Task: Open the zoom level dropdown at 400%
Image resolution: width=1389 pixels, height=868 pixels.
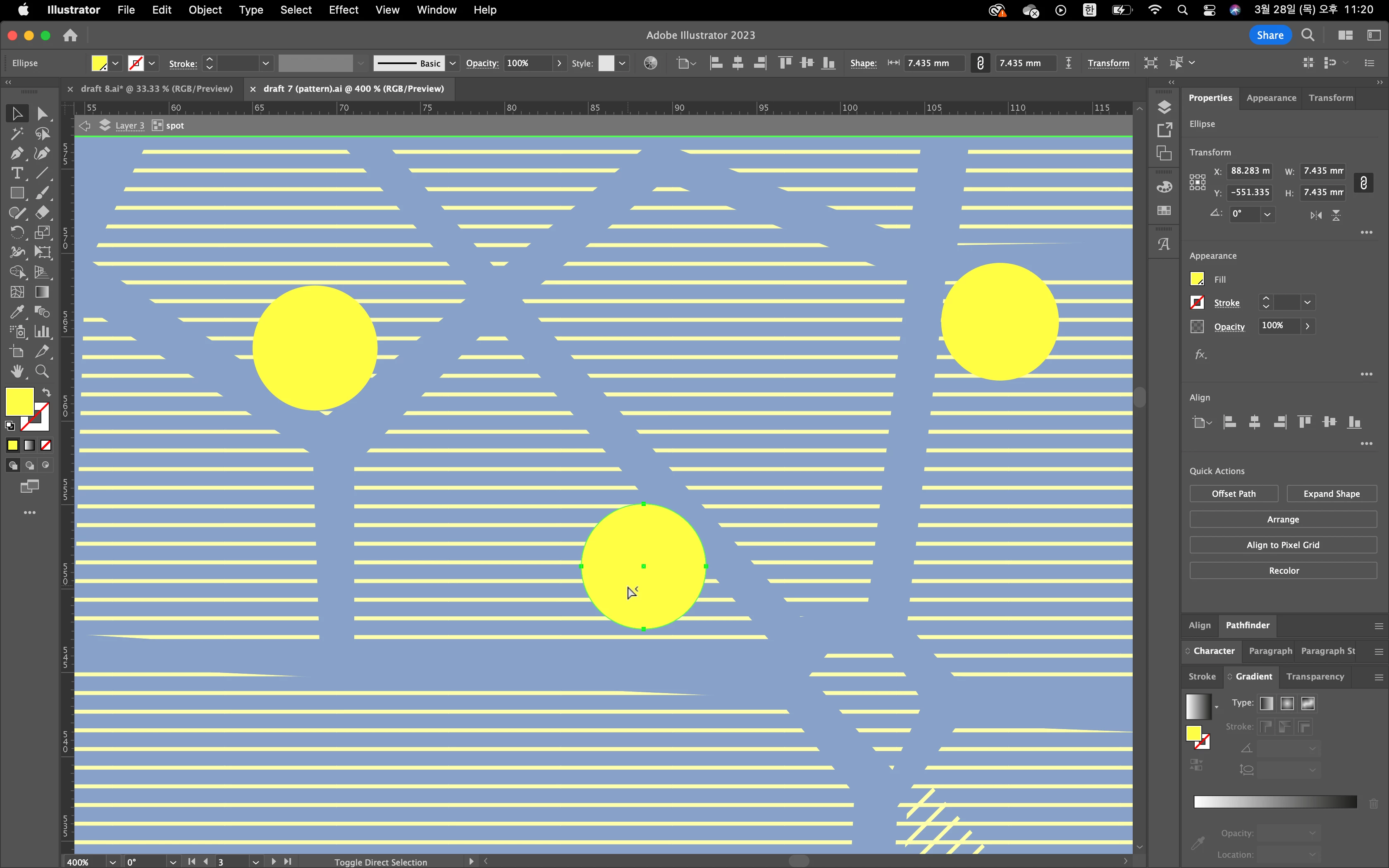Action: 112,862
